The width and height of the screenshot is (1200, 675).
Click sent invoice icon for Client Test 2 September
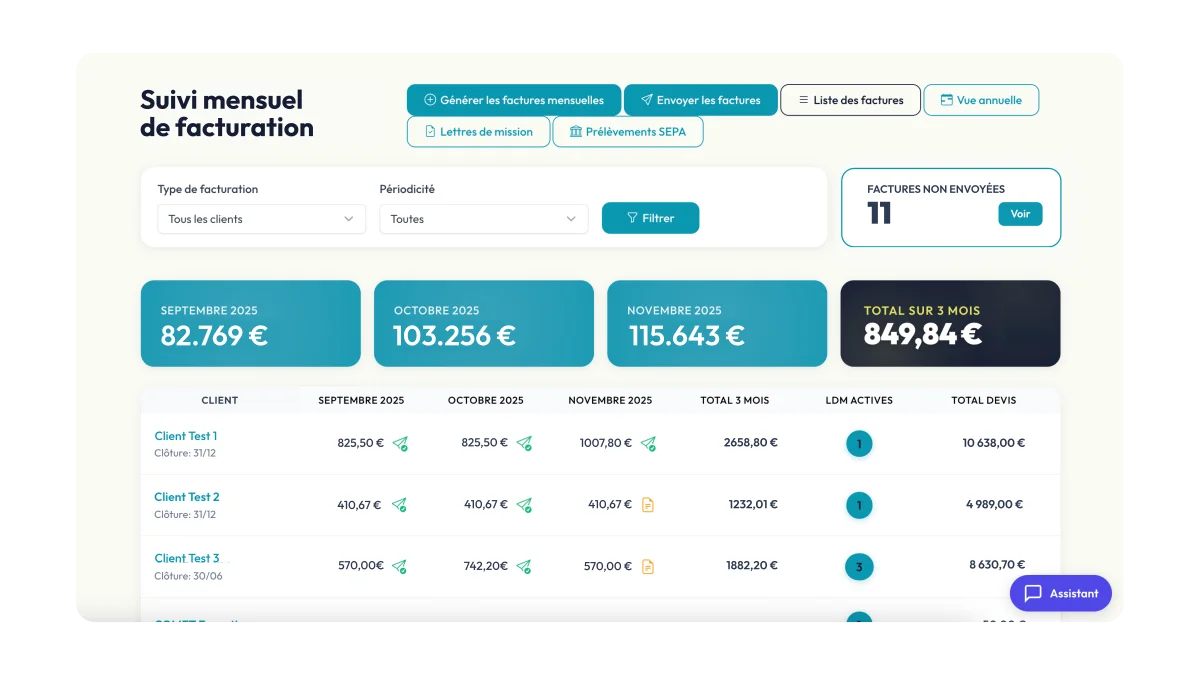(x=399, y=505)
